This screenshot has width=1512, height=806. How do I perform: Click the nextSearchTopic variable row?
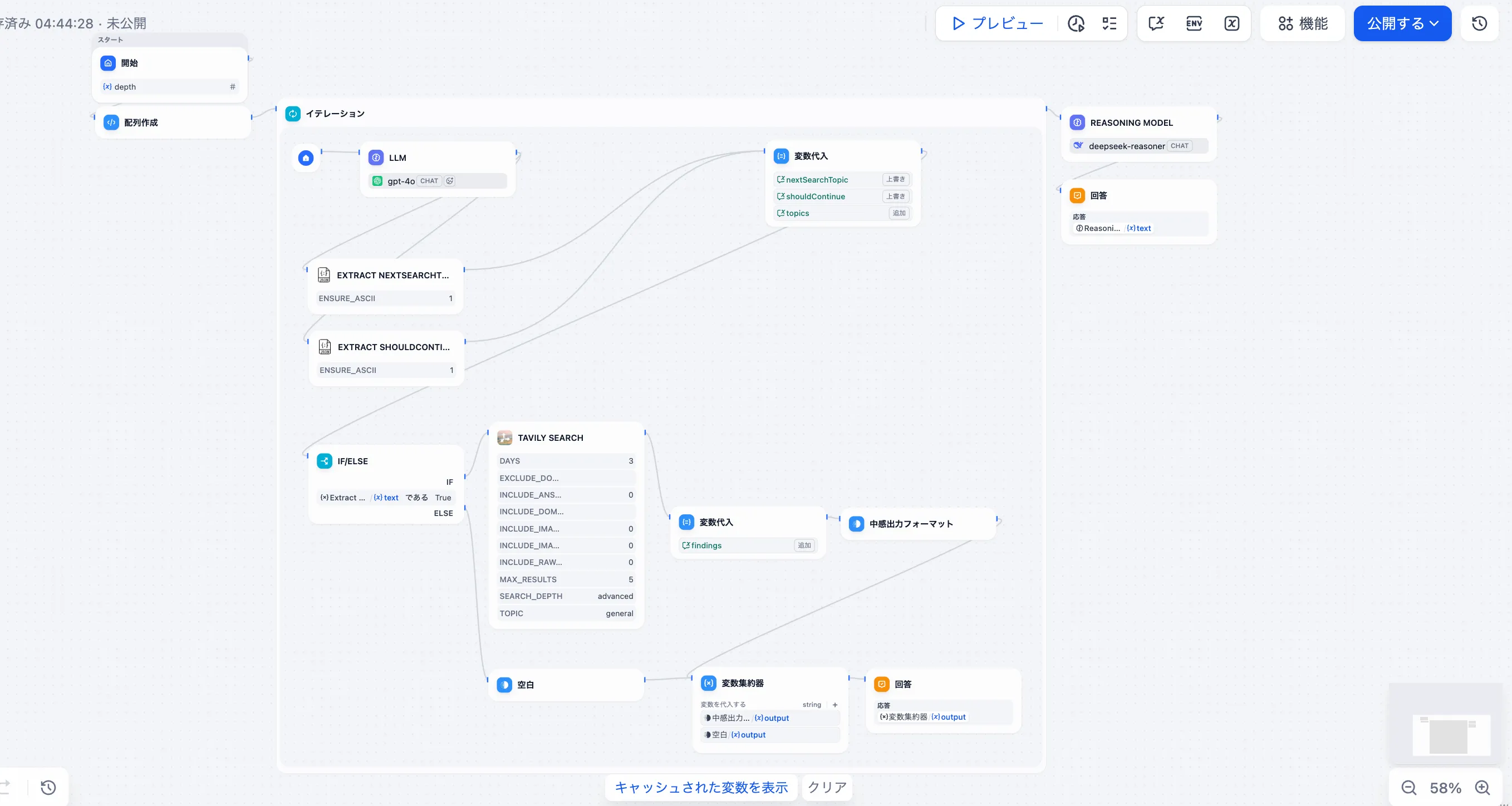click(x=843, y=180)
